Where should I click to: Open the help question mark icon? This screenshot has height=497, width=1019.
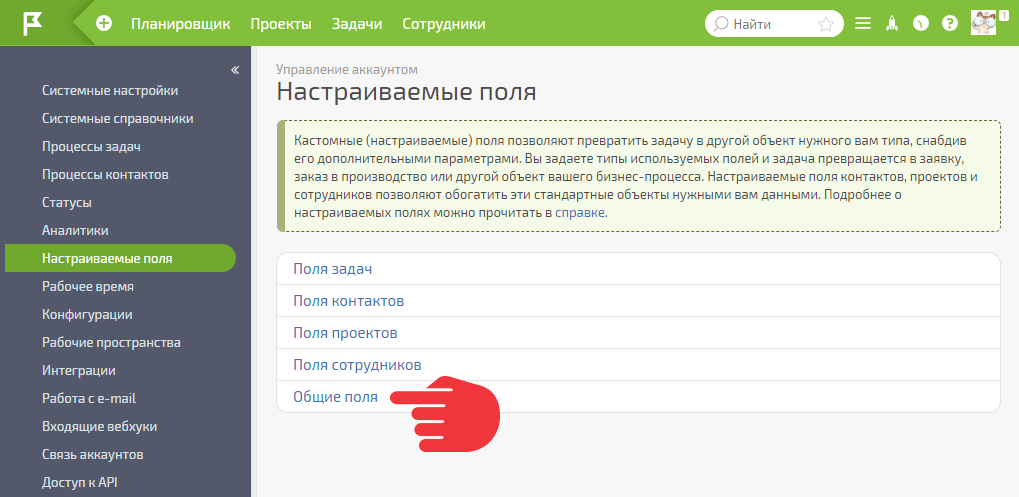(x=950, y=24)
